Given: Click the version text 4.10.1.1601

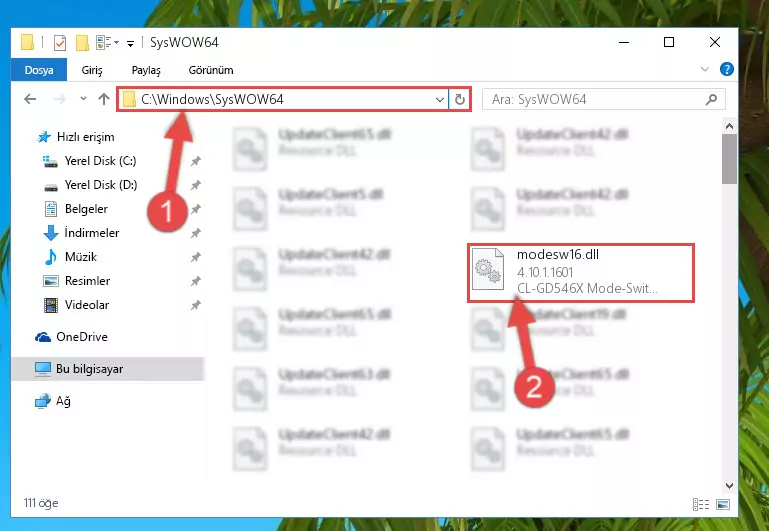Looking at the screenshot, I should 545,272.
